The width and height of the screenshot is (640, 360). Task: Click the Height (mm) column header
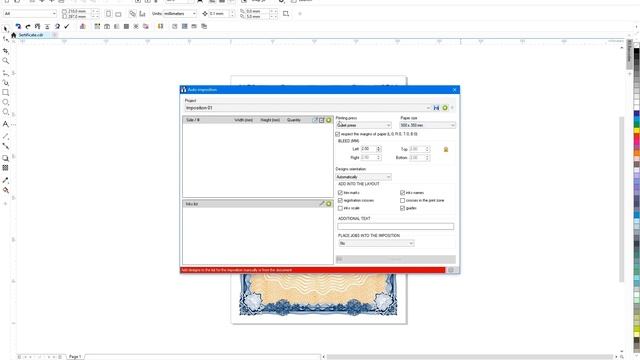pos(270,120)
